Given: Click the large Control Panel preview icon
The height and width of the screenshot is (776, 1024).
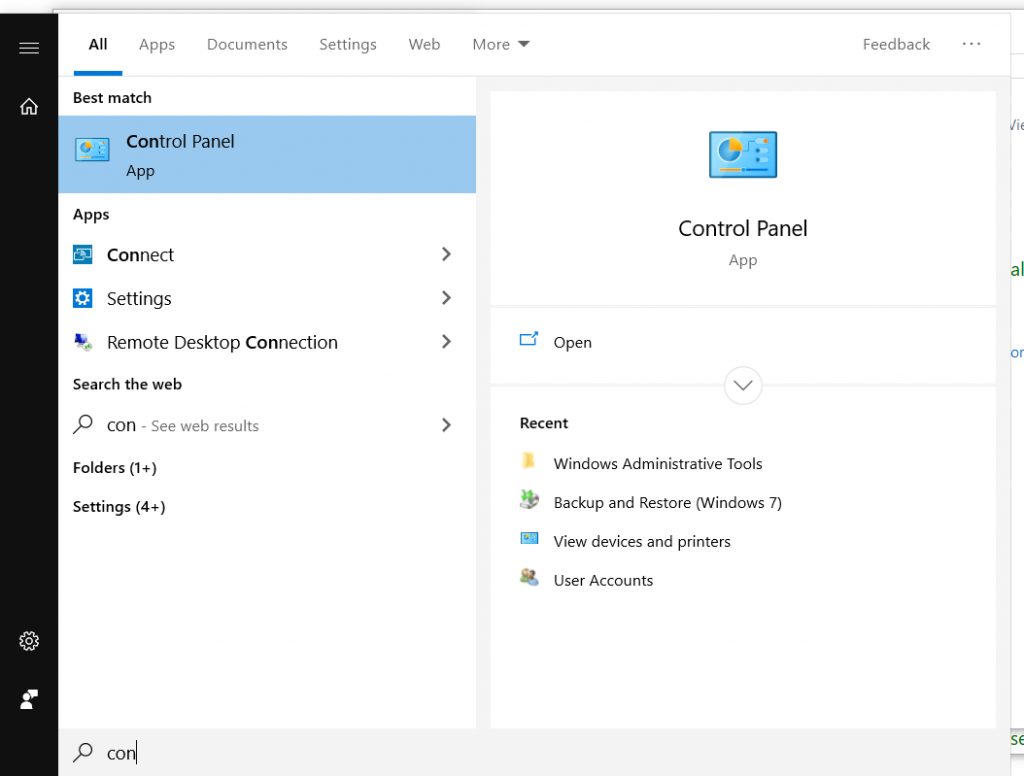Looking at the screenshot, I should click(743, 154).
